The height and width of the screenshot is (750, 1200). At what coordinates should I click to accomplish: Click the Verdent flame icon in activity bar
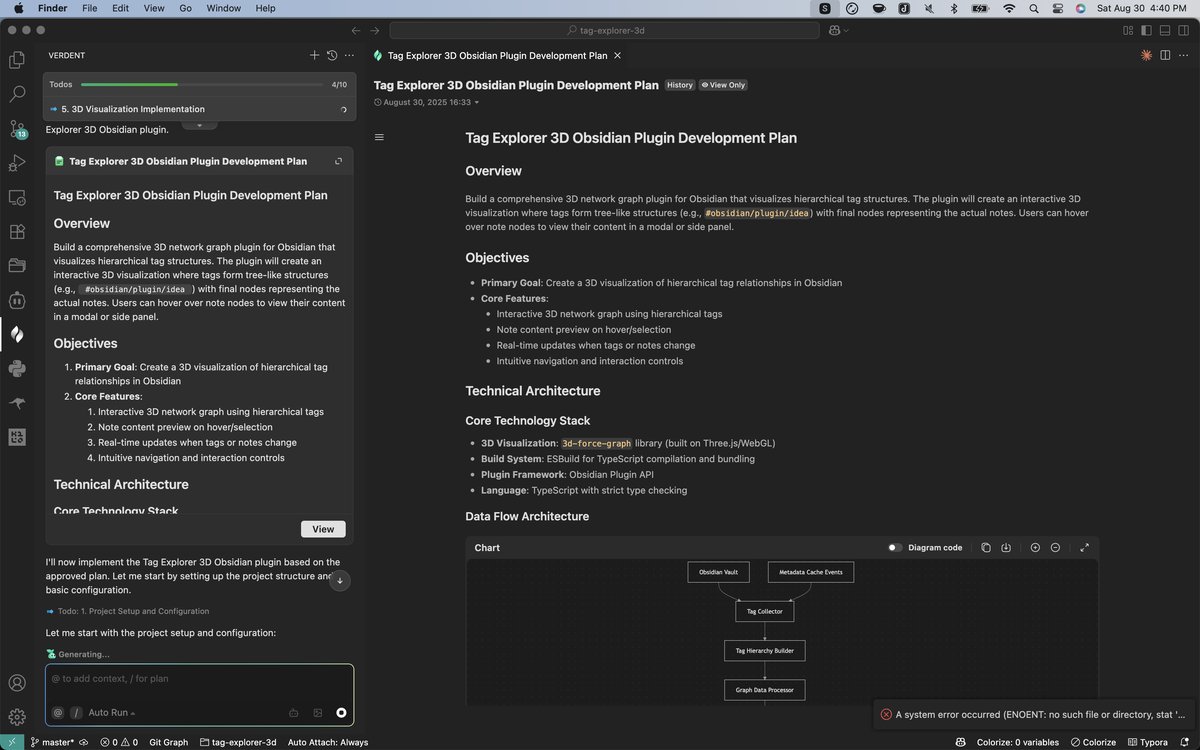pos(17,334)
